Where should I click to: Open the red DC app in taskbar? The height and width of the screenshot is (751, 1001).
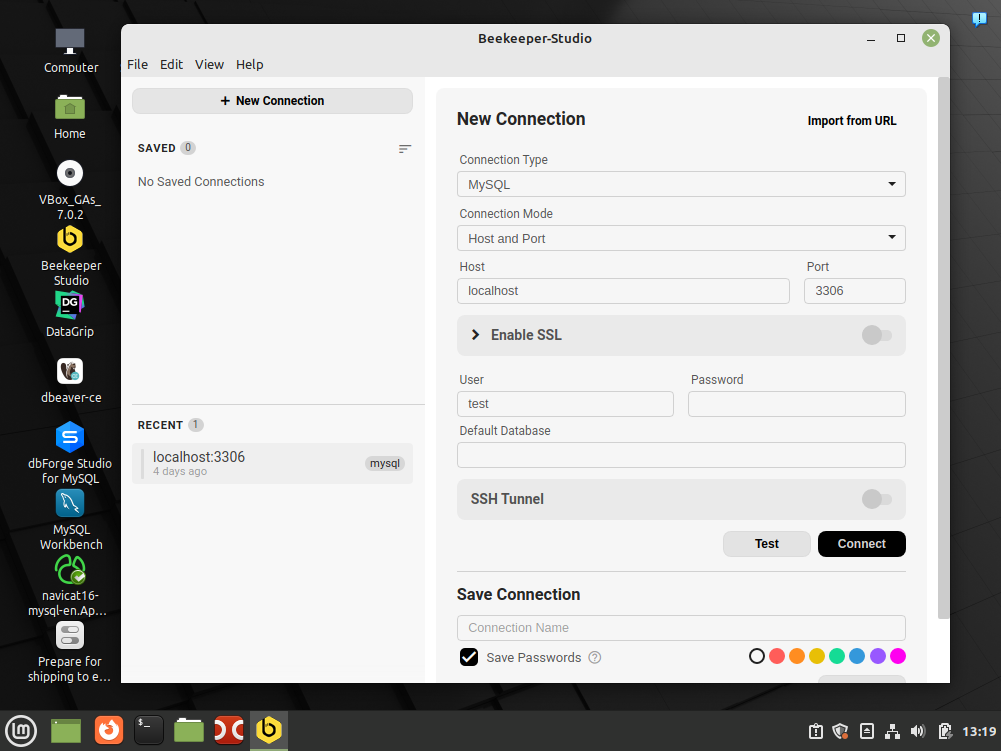pyautogui.click(x=229, y=730)
